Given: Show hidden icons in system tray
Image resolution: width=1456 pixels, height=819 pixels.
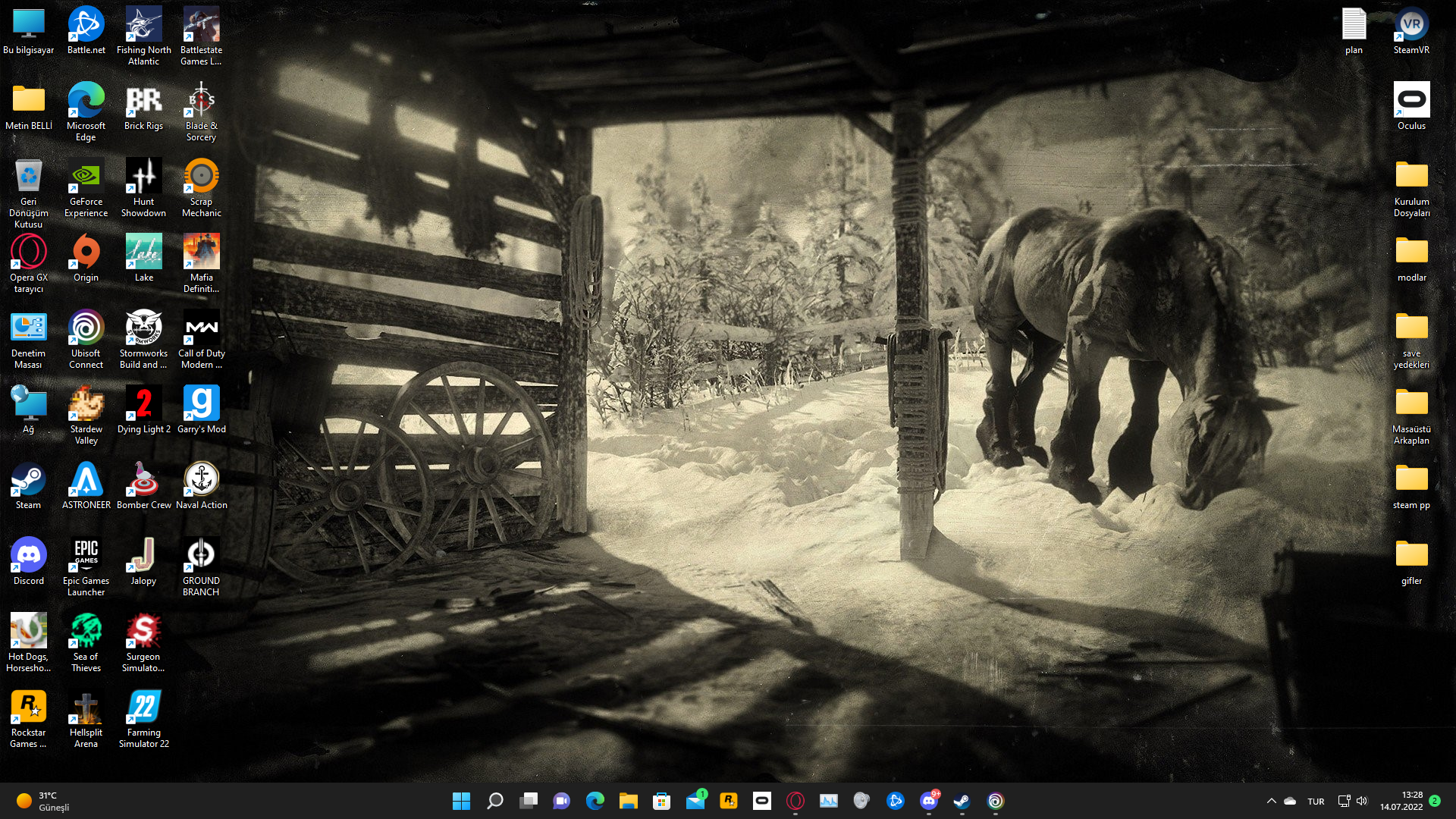Looking at the screenshot, I should pyautogui.click(x=1271, y=801).
